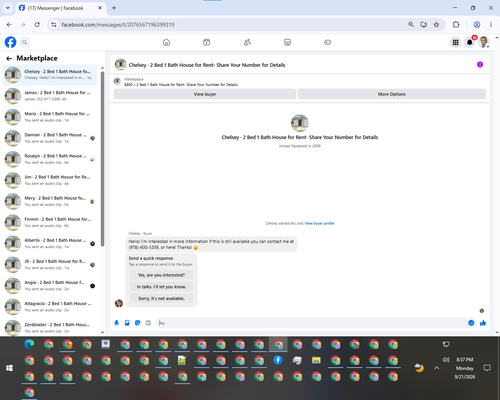Screen dimensions: 500x400
Task: Open the account profile picture menu
Action: tap(484, 42)
